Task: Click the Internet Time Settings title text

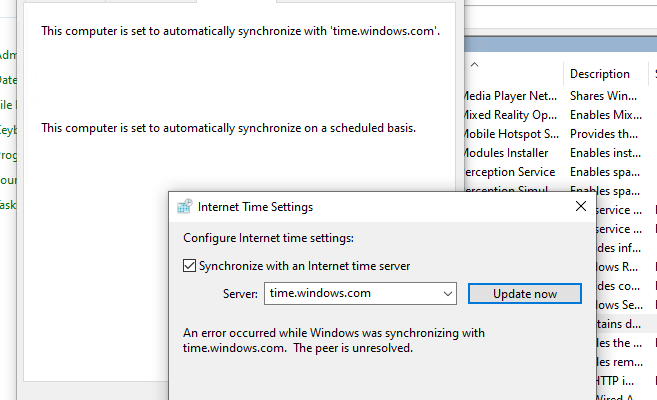Action: 256,207
